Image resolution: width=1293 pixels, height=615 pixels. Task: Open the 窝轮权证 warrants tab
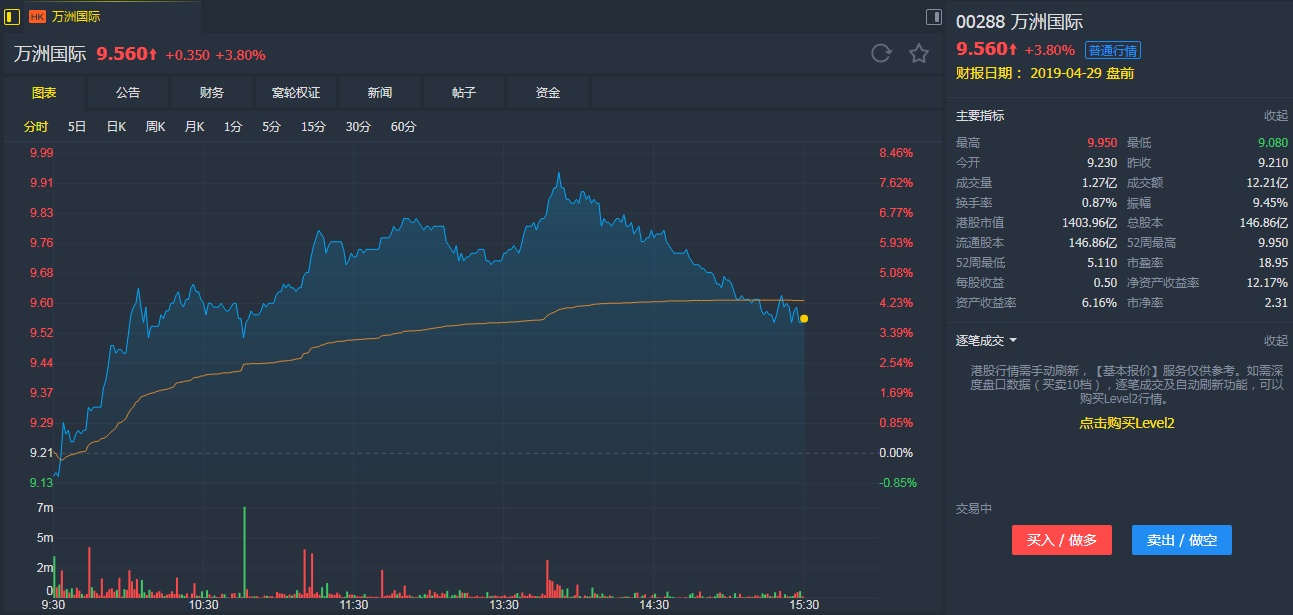(296, 93)
